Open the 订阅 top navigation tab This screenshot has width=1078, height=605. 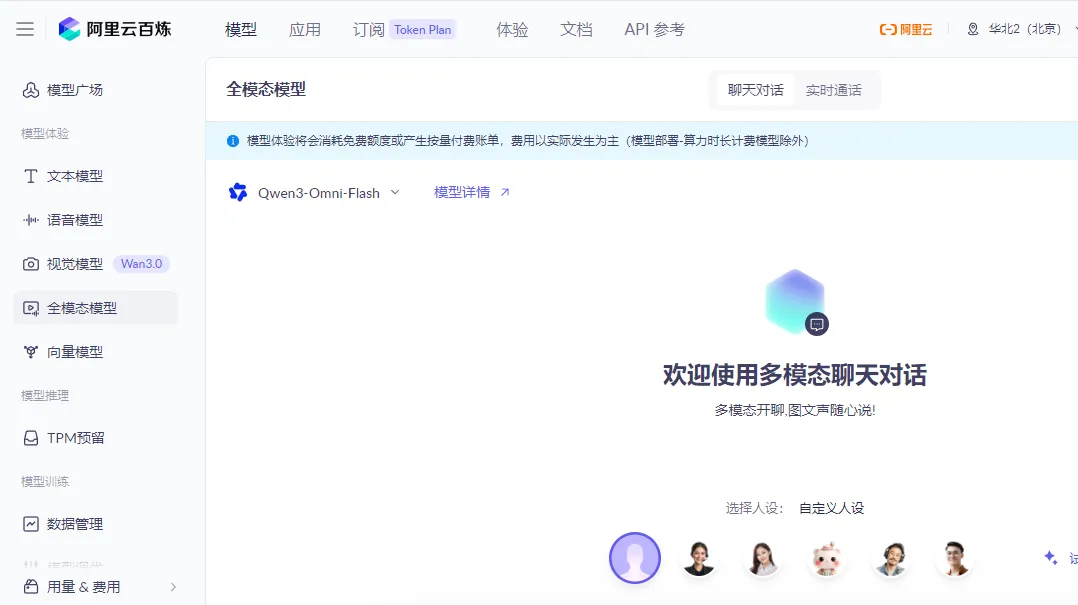click(368, 30)
